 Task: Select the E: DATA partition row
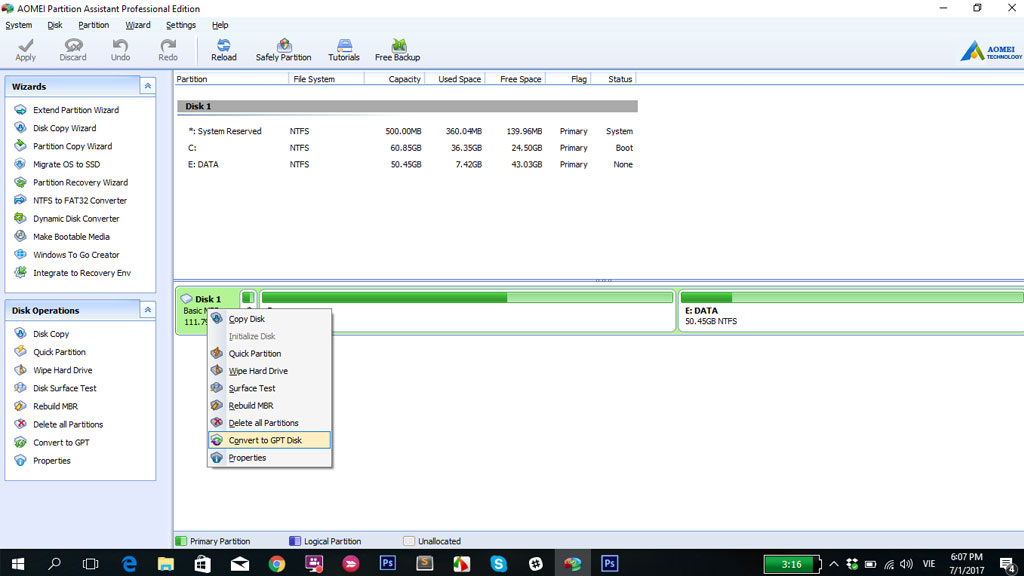406,165
